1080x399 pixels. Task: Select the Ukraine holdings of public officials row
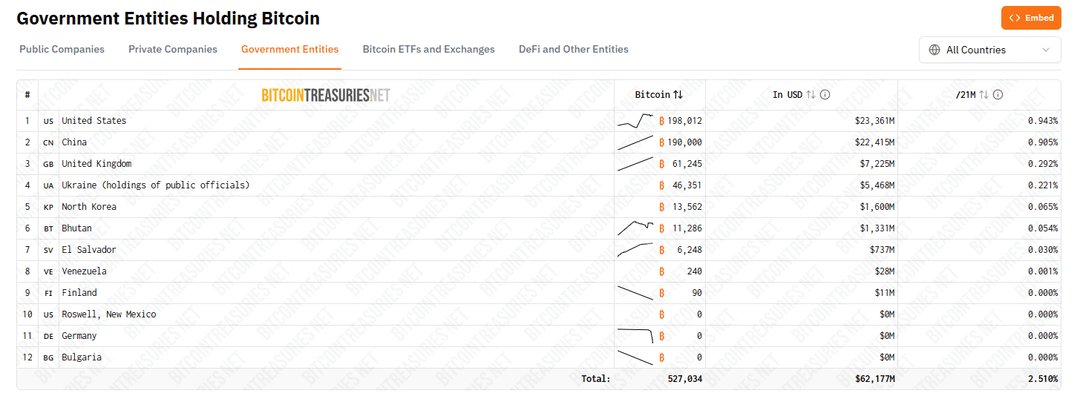(539, 185)
